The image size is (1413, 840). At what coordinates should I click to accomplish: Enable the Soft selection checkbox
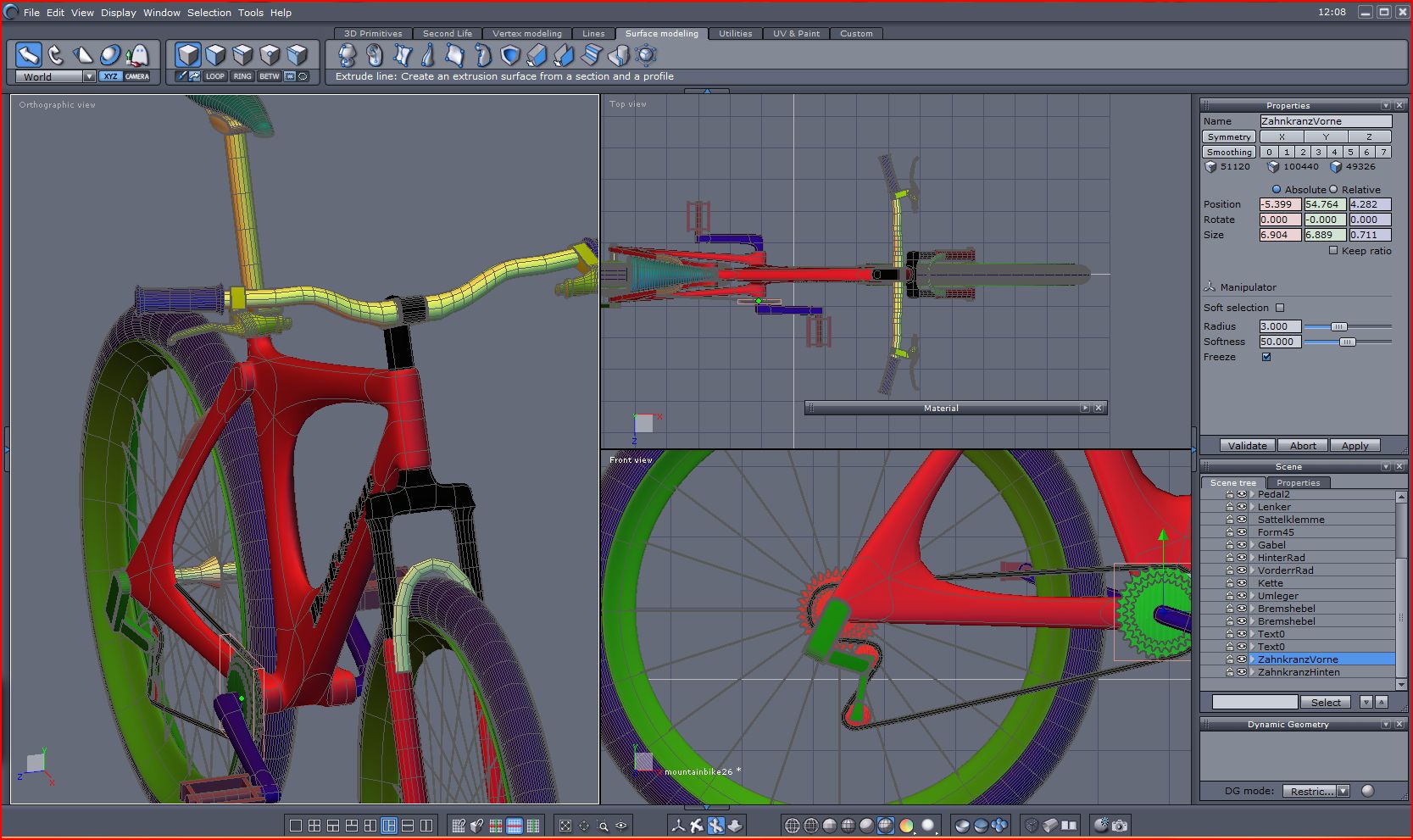[x=1280, y=308]
